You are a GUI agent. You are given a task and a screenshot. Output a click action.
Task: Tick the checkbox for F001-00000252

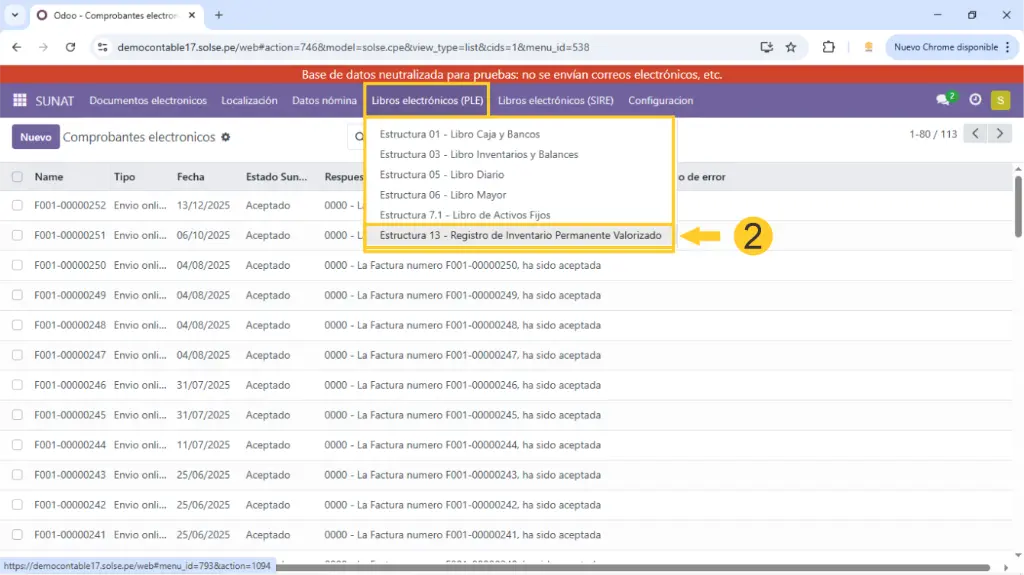[x=17, y=205]
